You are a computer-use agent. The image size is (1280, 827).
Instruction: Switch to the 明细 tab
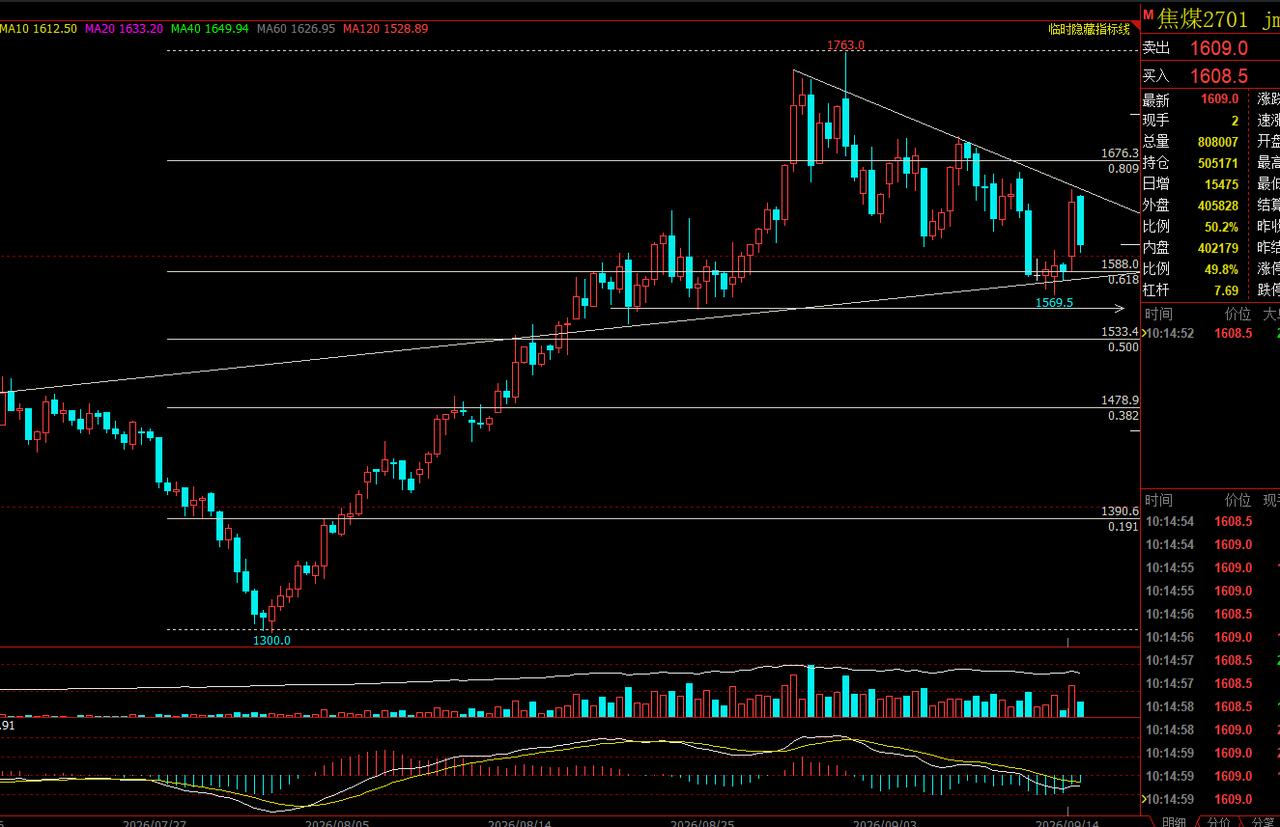click(1174, 821)
